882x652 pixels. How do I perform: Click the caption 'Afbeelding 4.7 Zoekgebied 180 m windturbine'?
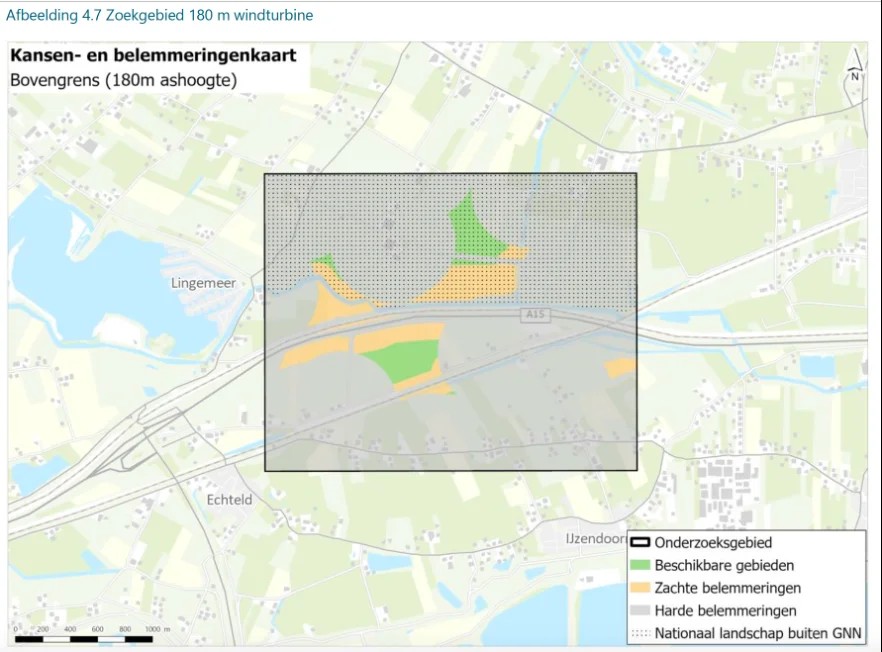(x=159, y=15)
